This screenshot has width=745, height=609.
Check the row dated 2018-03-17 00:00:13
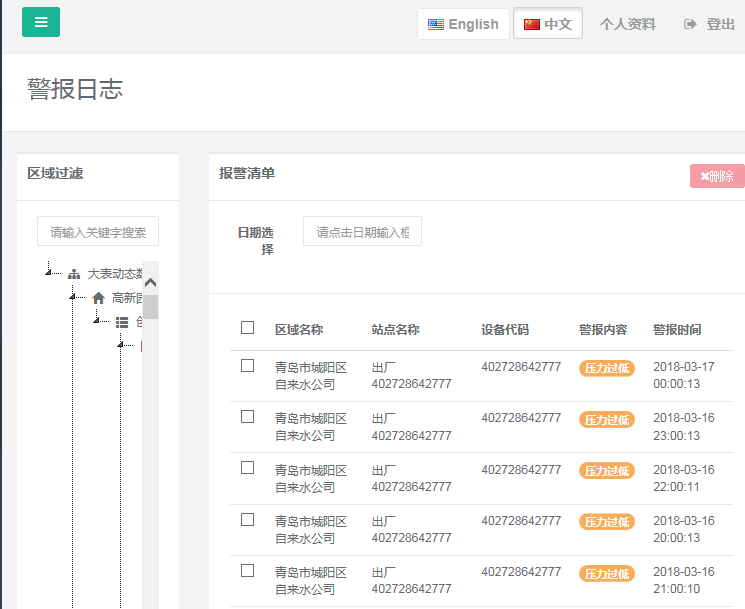pos(248,366)
